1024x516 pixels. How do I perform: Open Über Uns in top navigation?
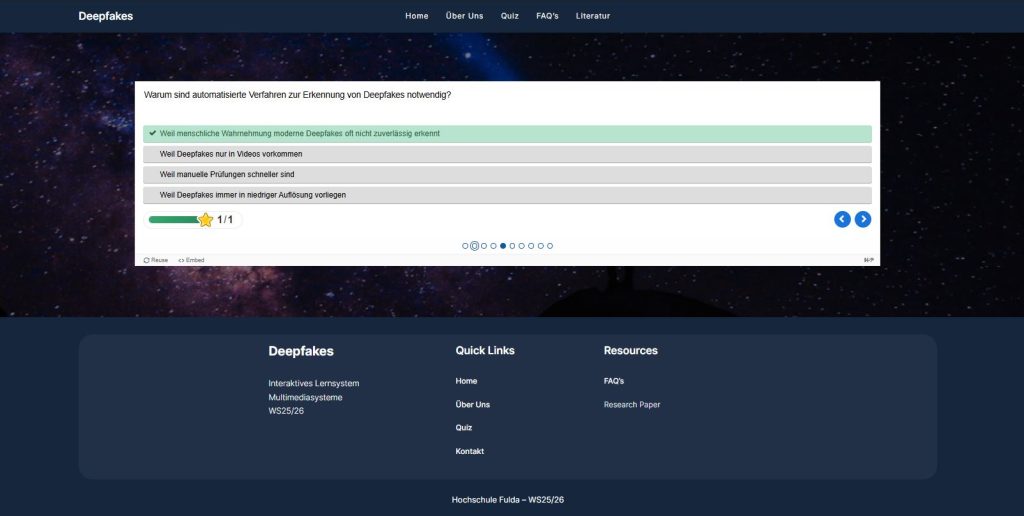click(464, 16)
